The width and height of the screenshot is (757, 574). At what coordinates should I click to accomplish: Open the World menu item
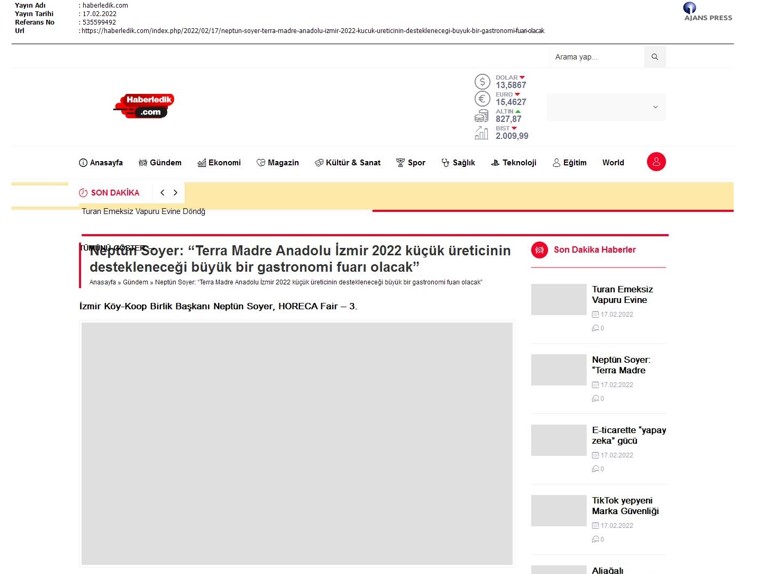[613, 163]
